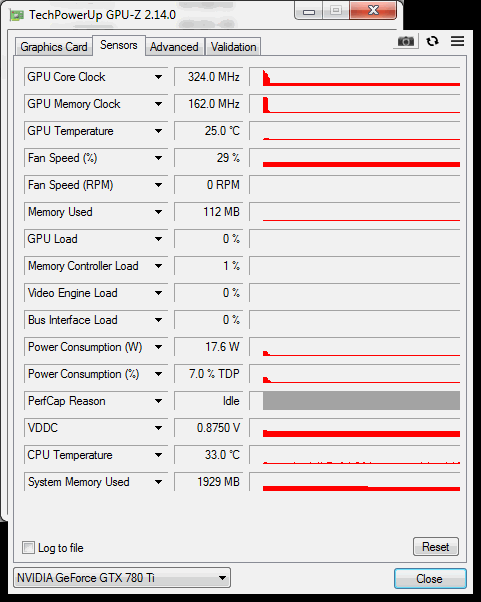
Task: Expand the PerfCap Reason dropdown arrow
Action: click(159, 401)
